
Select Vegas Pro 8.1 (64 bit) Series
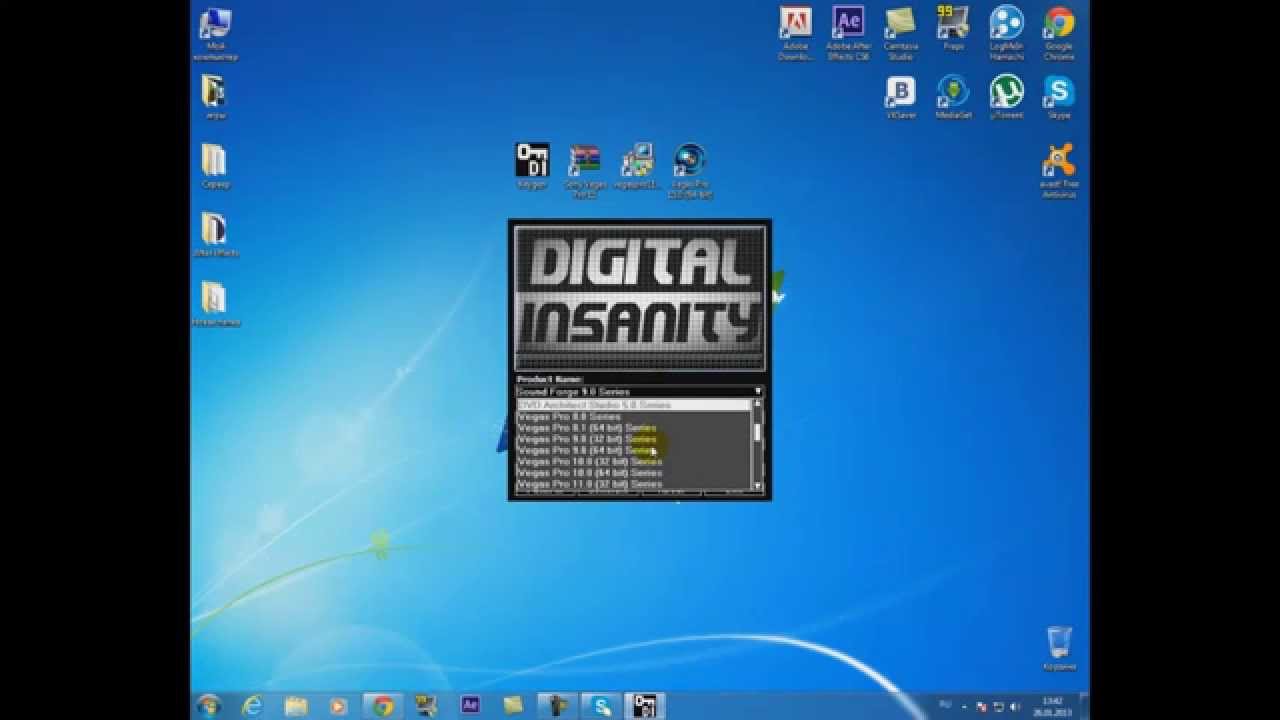coord(634,428)
